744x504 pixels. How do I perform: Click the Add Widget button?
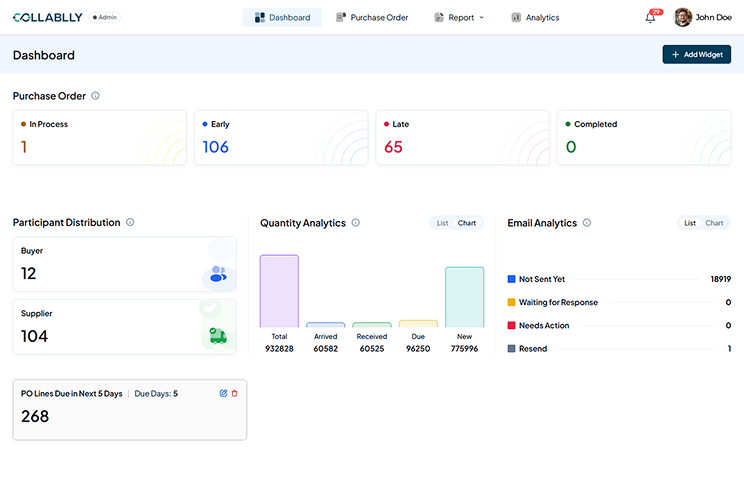(696, 54)
